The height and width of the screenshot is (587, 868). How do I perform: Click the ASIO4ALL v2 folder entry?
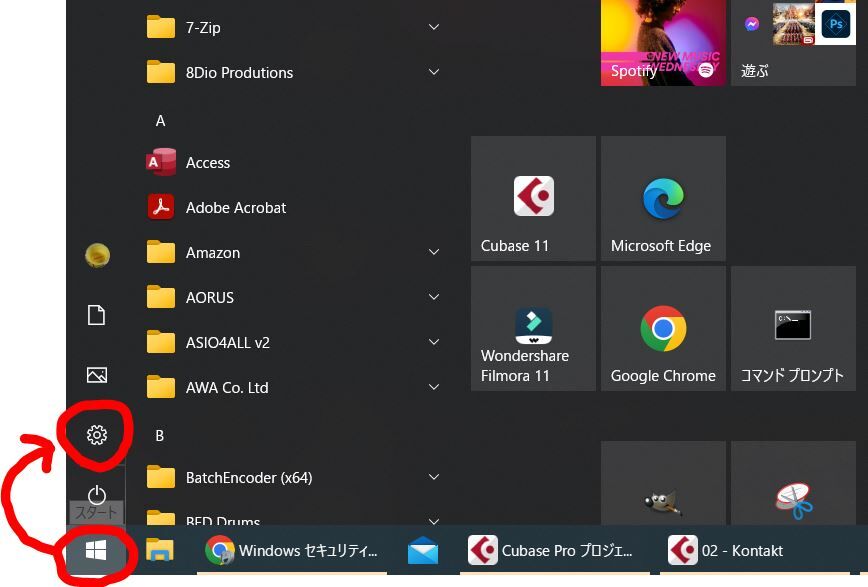[293, 342]
